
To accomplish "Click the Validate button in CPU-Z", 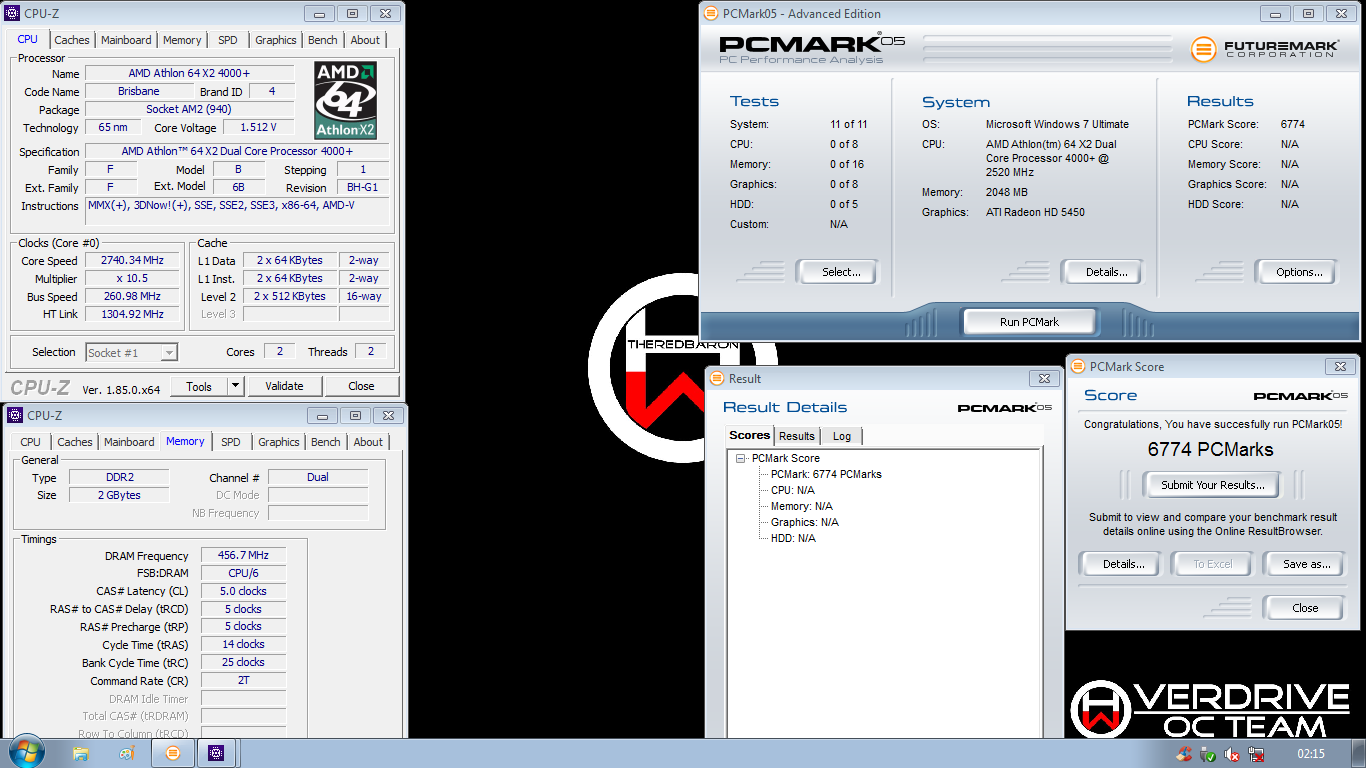I will [284, 386].
